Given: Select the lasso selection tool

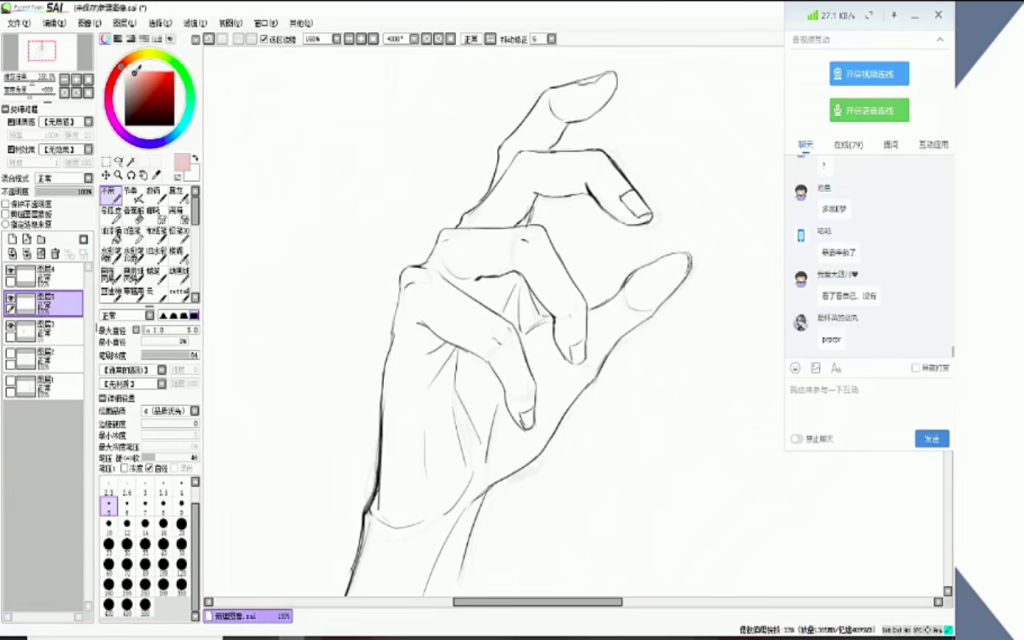Looking at the screenshot, I should pos(119,161).
